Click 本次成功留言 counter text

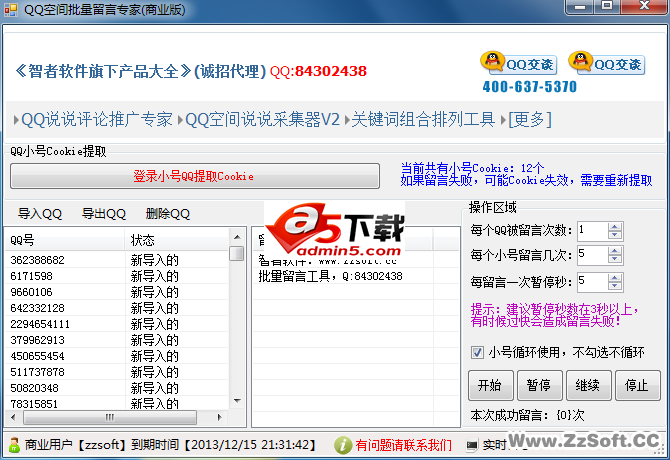tap(527, 415)
